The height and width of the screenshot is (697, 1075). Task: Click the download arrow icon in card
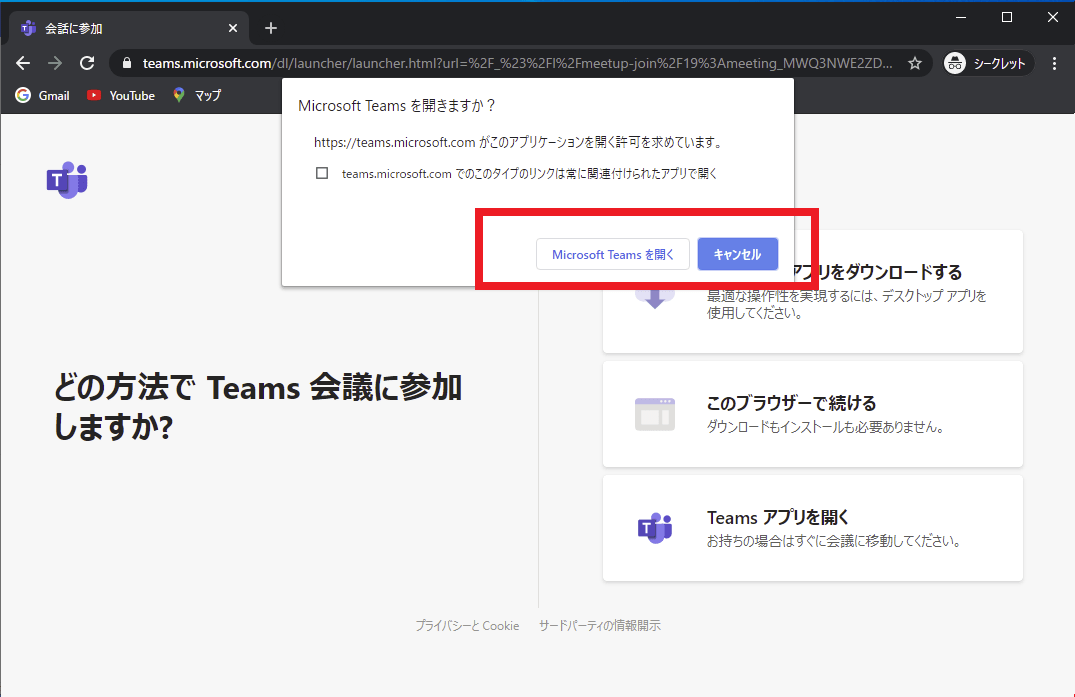(655, 297)
